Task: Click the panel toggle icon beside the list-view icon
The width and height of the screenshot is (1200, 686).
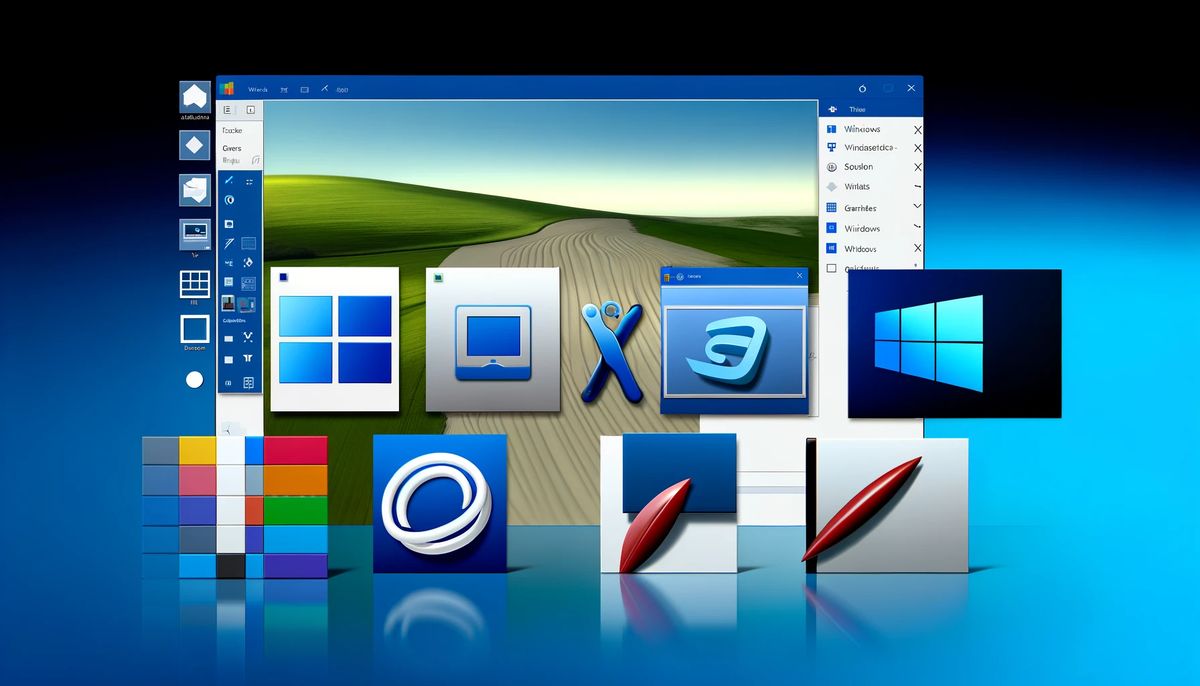Action: tap(250, 110)
